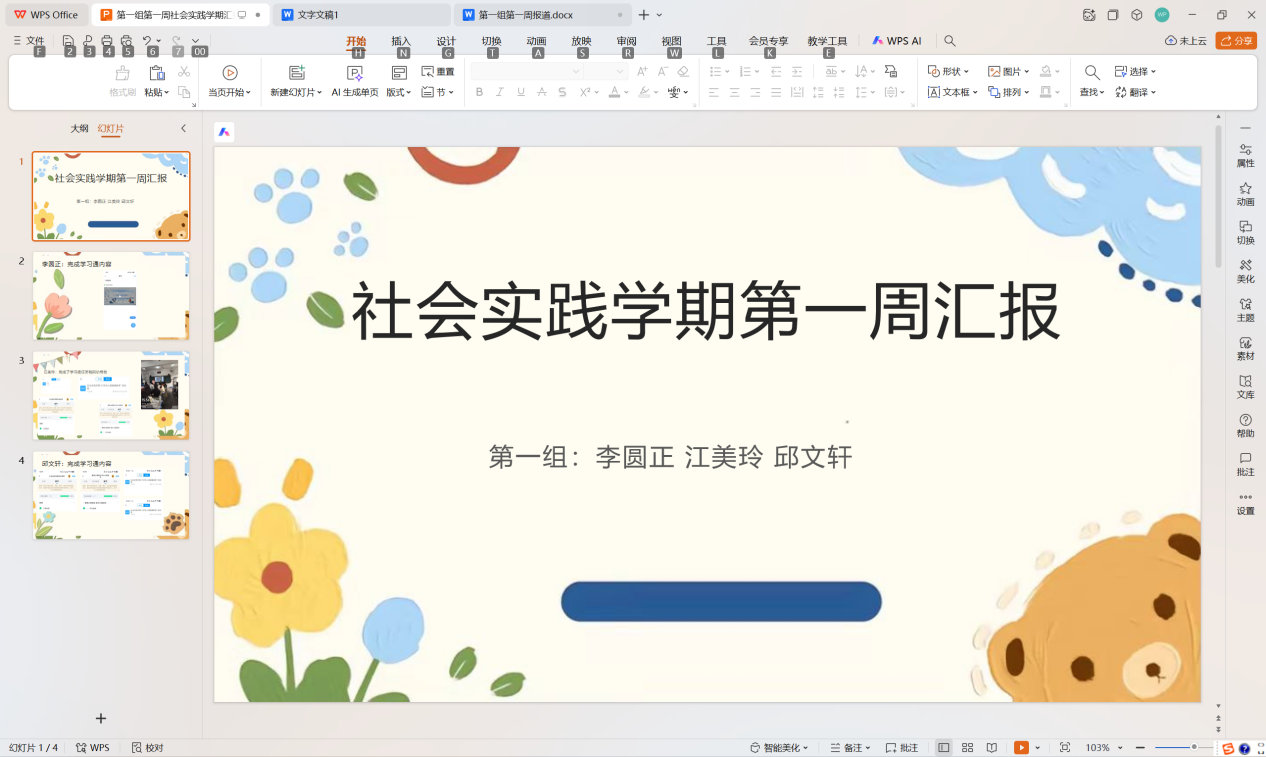Open the 智能美化 dropdown in status bar
This screenshot has height=757, width=1266.
[x=780, y=747]
